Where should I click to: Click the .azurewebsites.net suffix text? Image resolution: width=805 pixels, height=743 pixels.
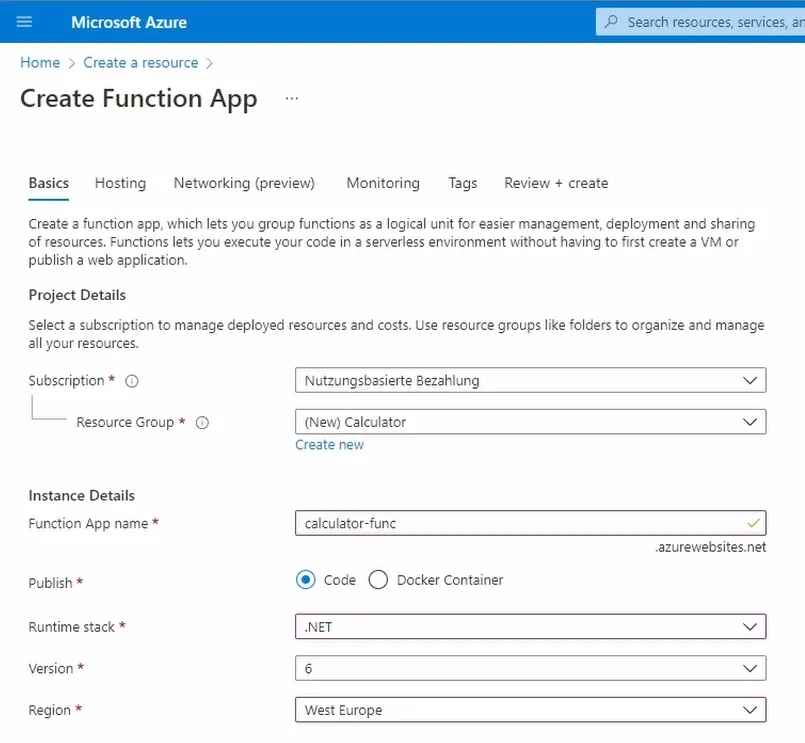pyautogui.click(x=711, y=547)
